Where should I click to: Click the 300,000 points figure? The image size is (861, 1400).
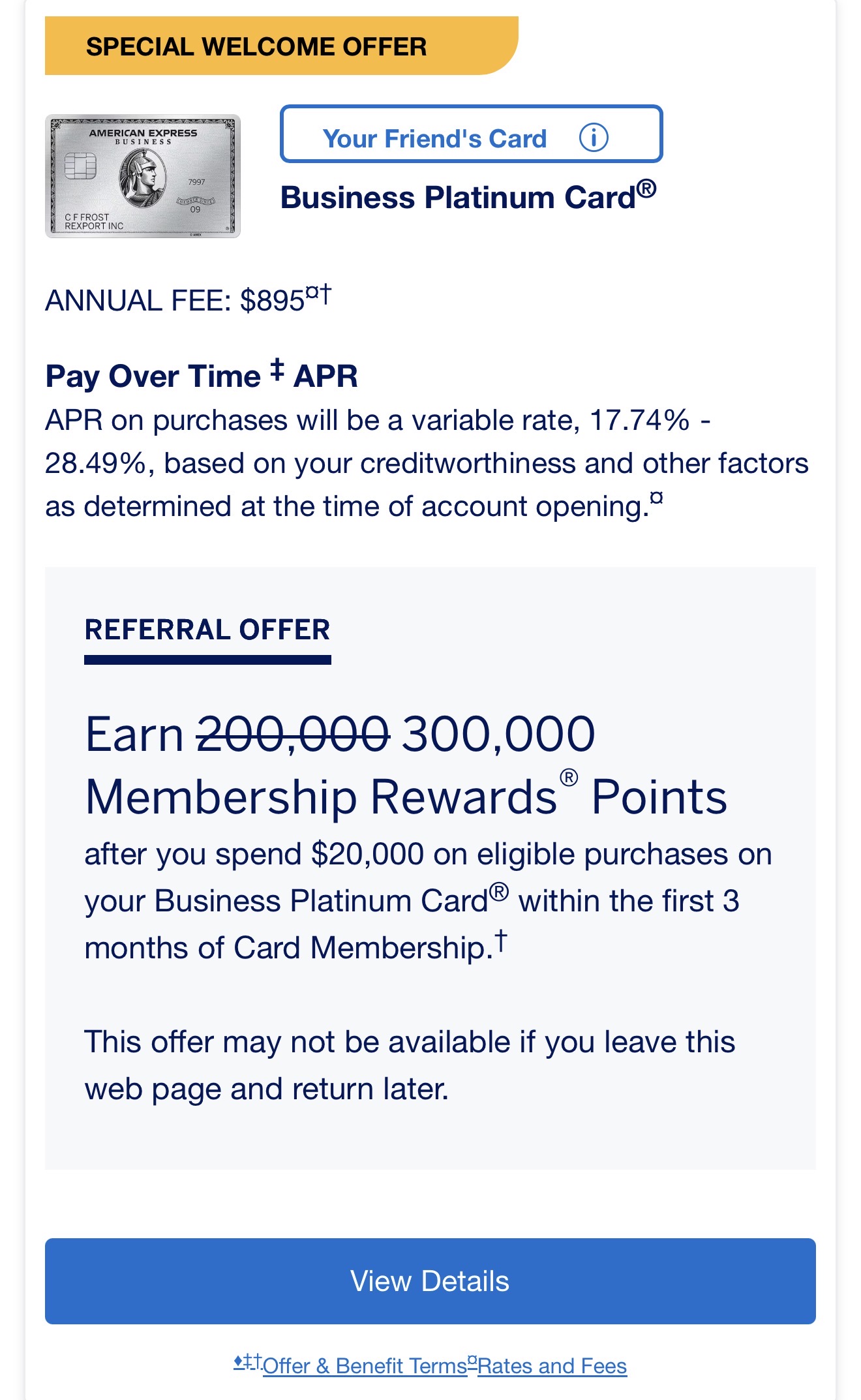498,735
